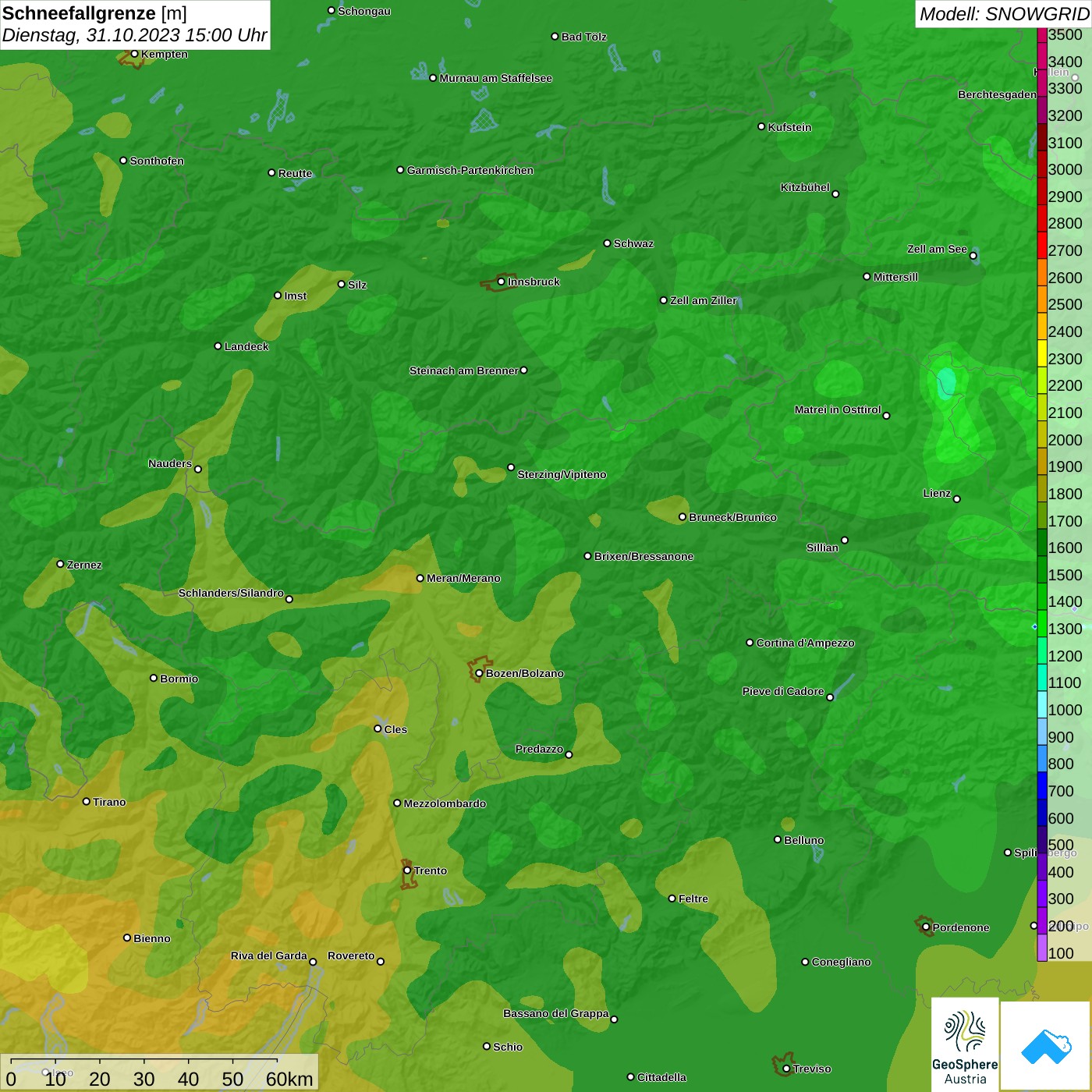Click the 'Brixen/Bressanone' label
Screen dimensions: 1092x1092
tap(644, 556)
